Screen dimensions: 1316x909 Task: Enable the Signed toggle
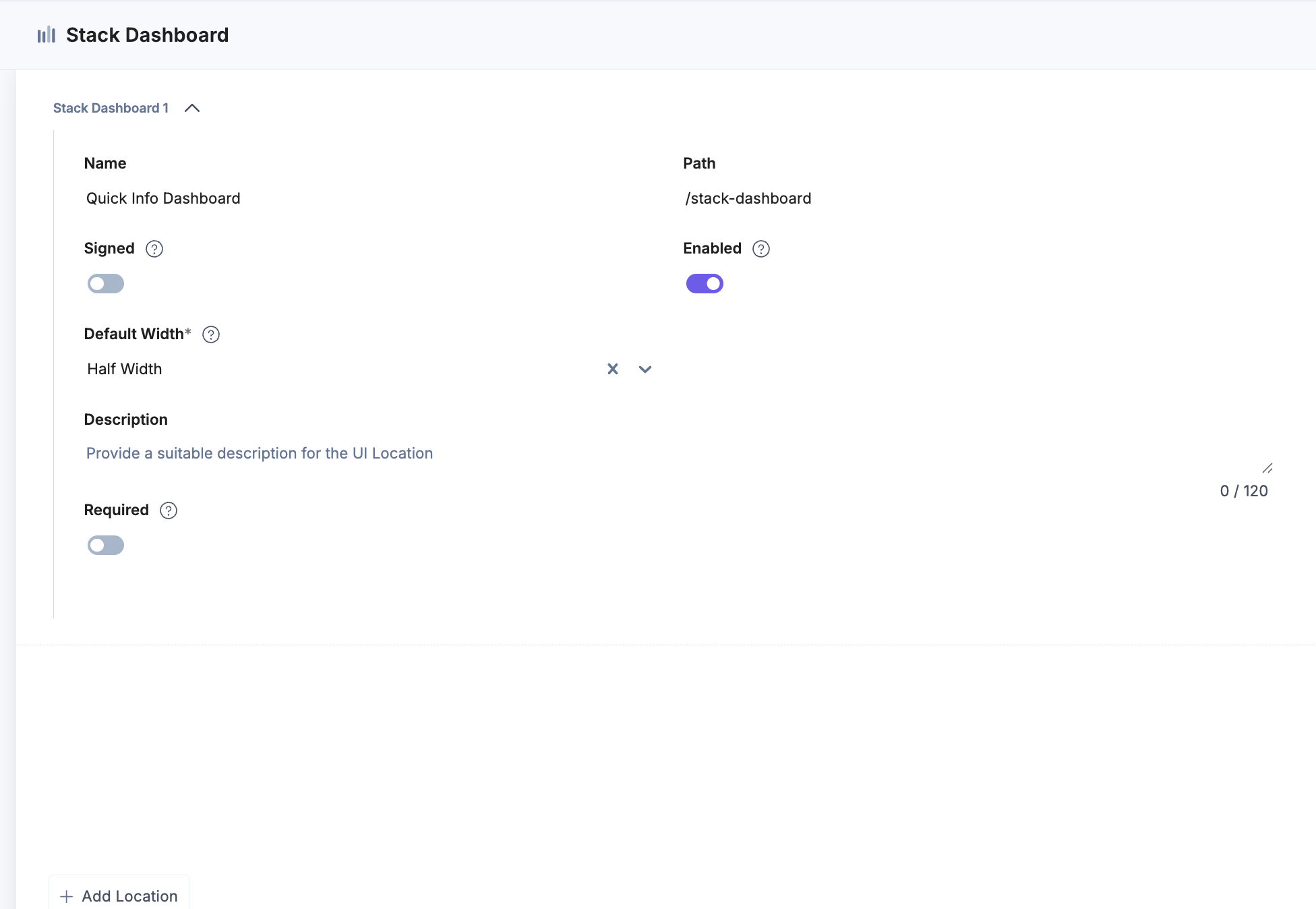105,283
